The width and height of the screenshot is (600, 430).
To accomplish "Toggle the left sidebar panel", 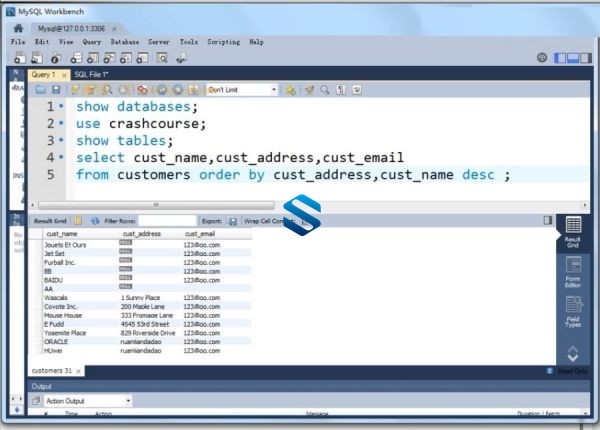I will point(560,58).
